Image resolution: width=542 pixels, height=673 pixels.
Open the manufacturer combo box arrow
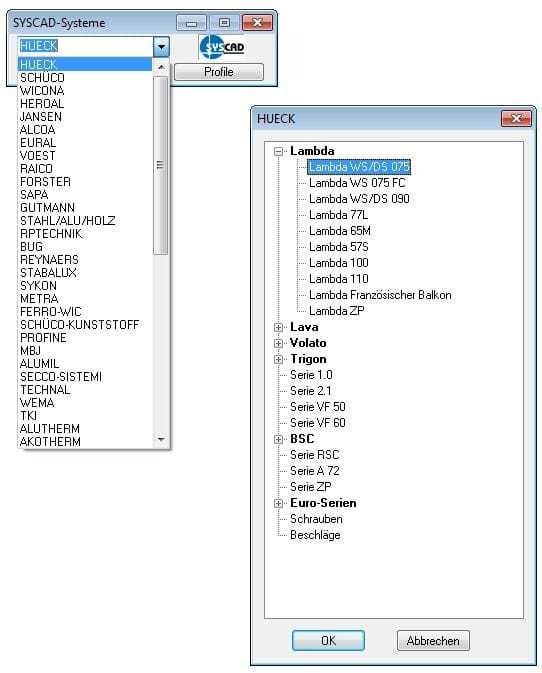point(161,47)
